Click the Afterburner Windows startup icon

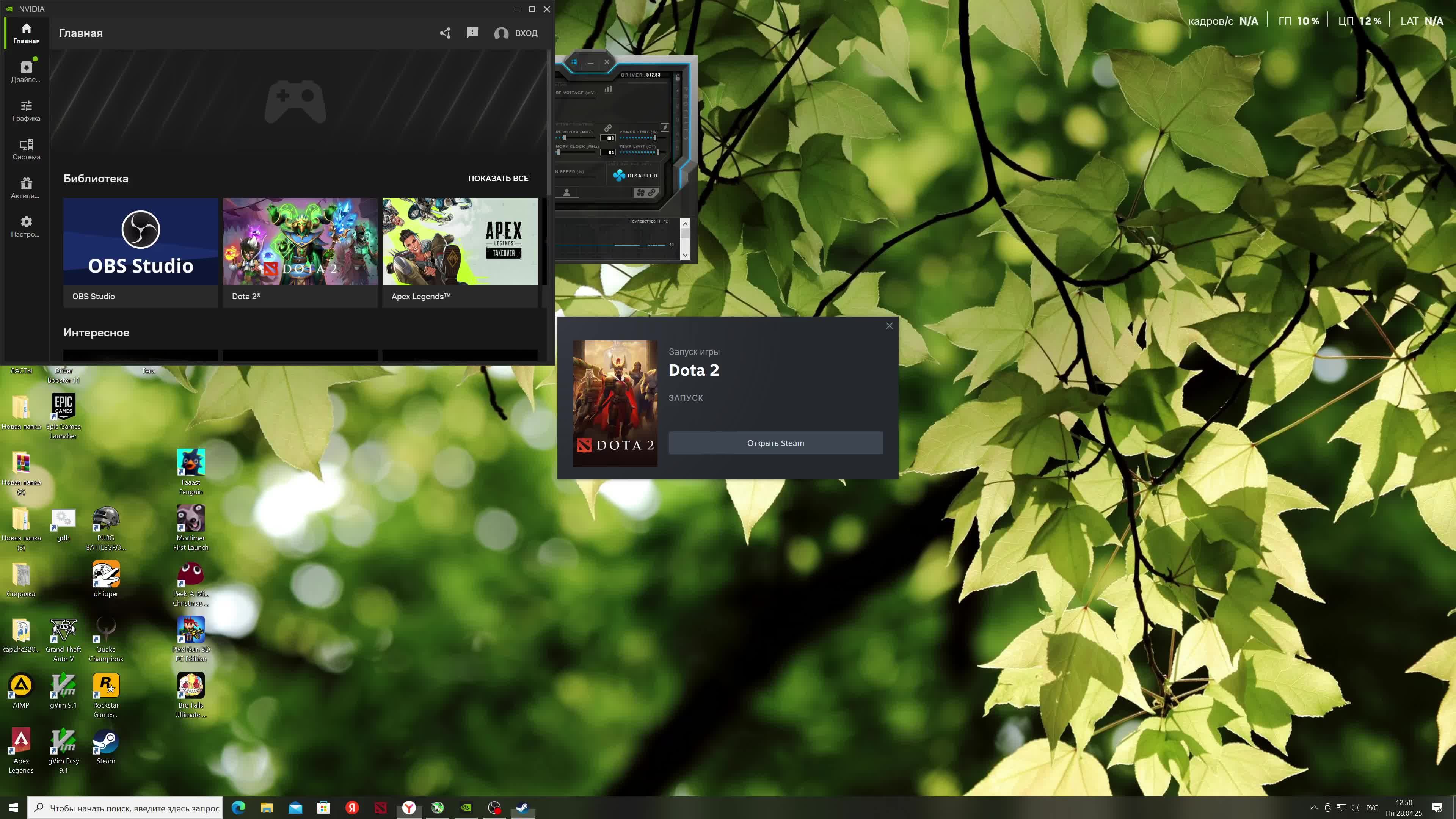574,62
